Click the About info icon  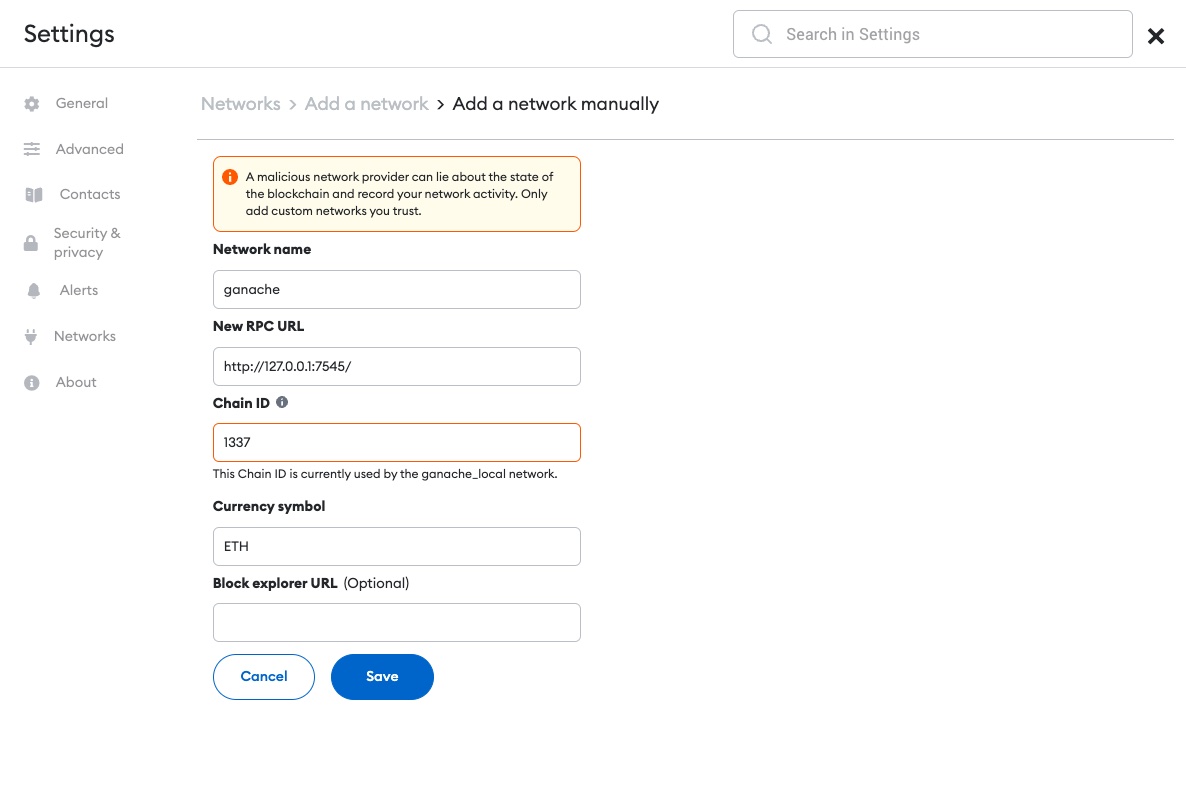tap(32, 383)
